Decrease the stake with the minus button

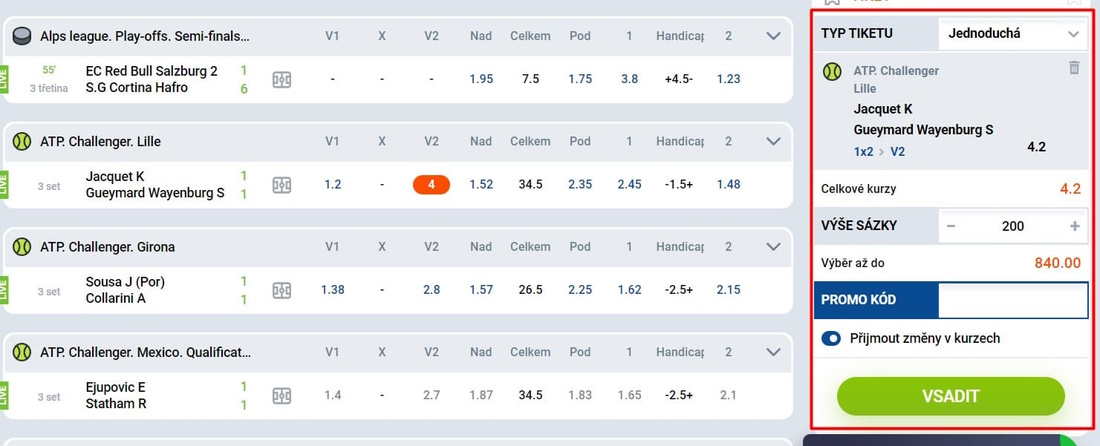951,226
